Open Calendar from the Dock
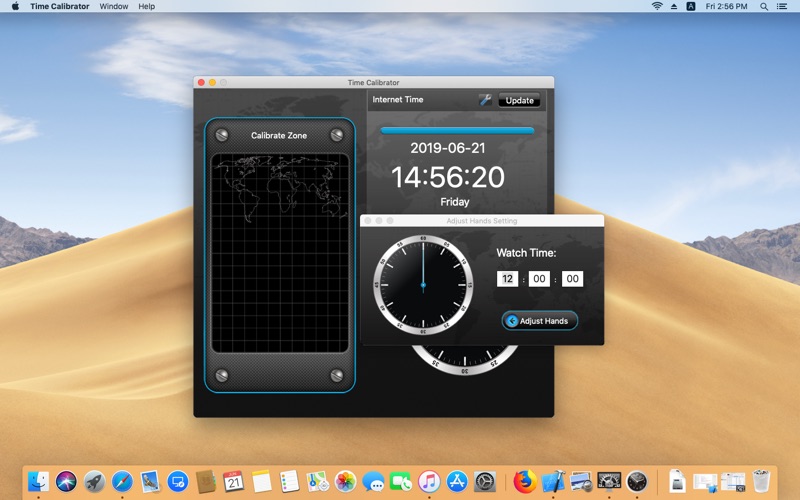The image size is (800, 500). (234, 481)
